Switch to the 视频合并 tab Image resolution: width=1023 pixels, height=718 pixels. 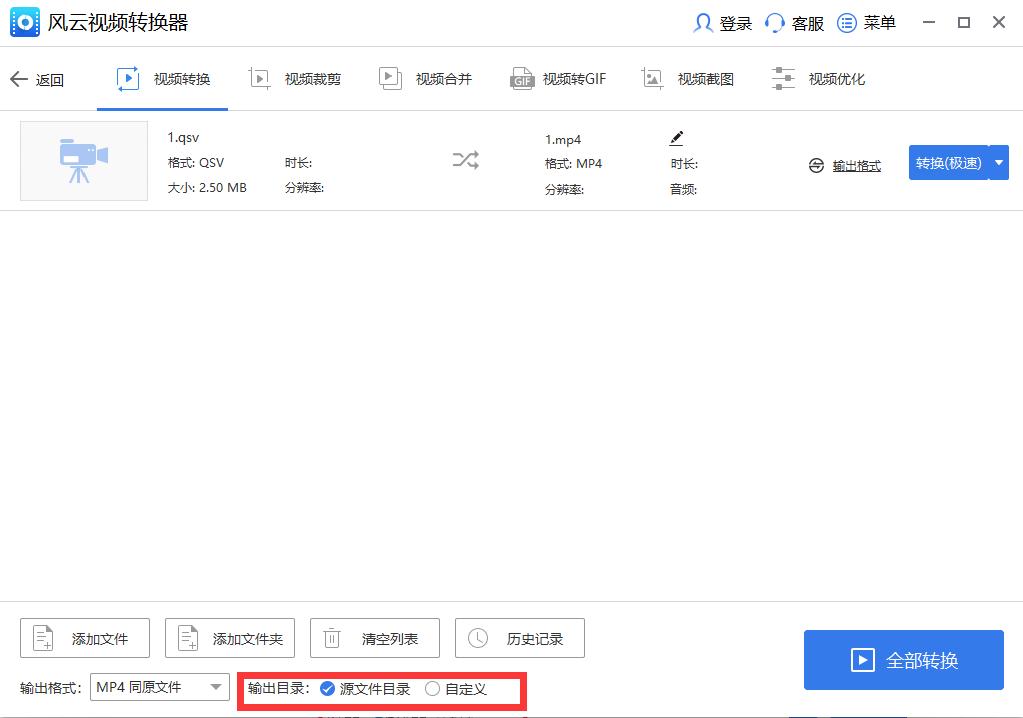[x=425, y=78]
